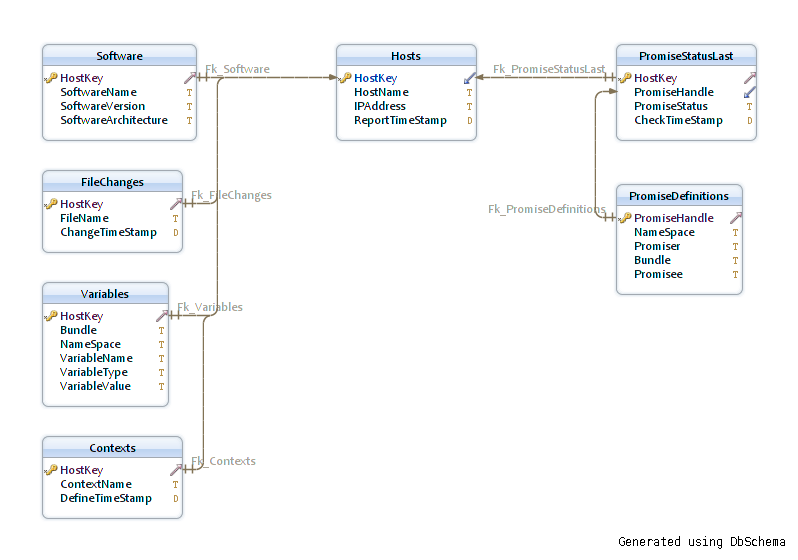Select the Variables table header
The height and width of the screenshot is (560, 798).
click(105, 294)
